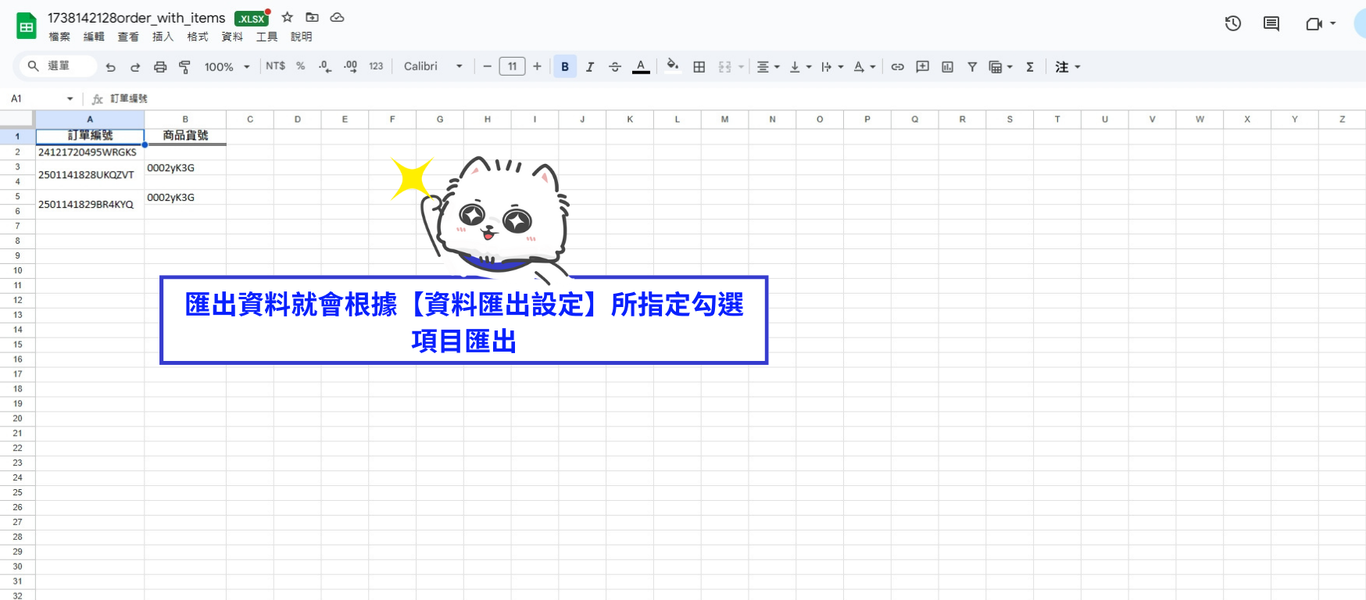
Task: Redo the last undone action
Action: click(x=135, y=67)
